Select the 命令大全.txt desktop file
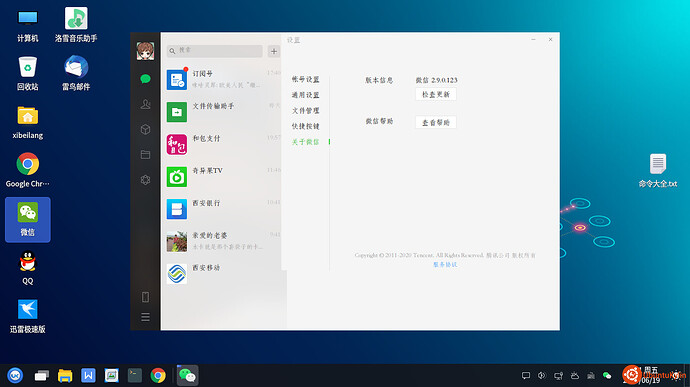 pyautogui.click(x=658, y=171)
